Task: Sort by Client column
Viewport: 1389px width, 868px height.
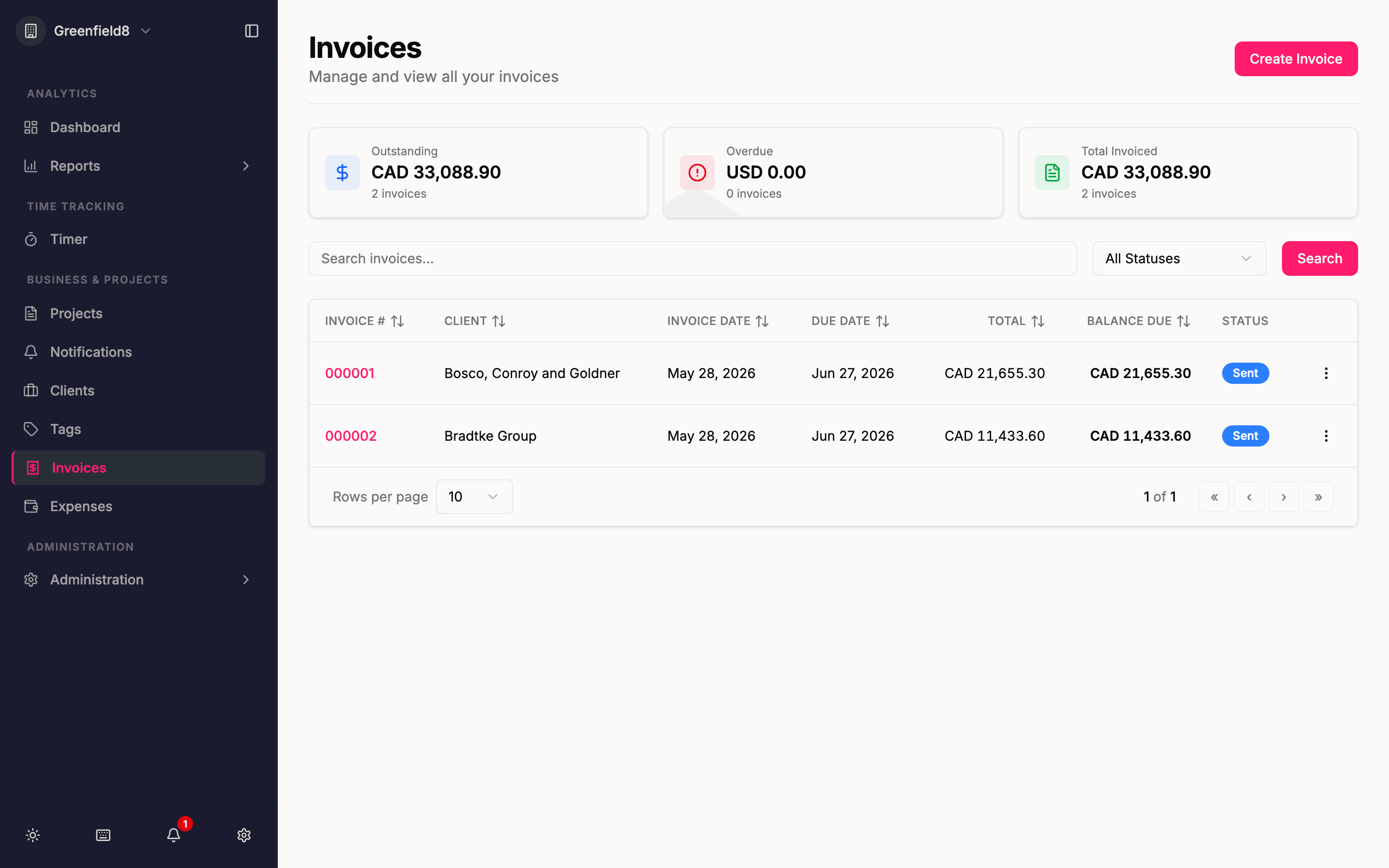Action: 475,321
